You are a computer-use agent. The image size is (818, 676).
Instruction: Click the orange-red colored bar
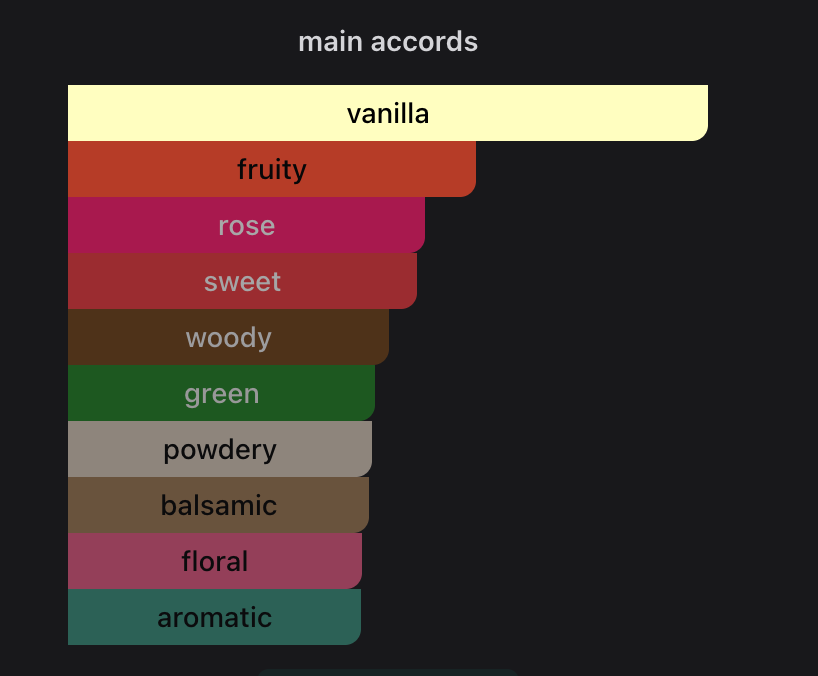[x=272, y=169]
